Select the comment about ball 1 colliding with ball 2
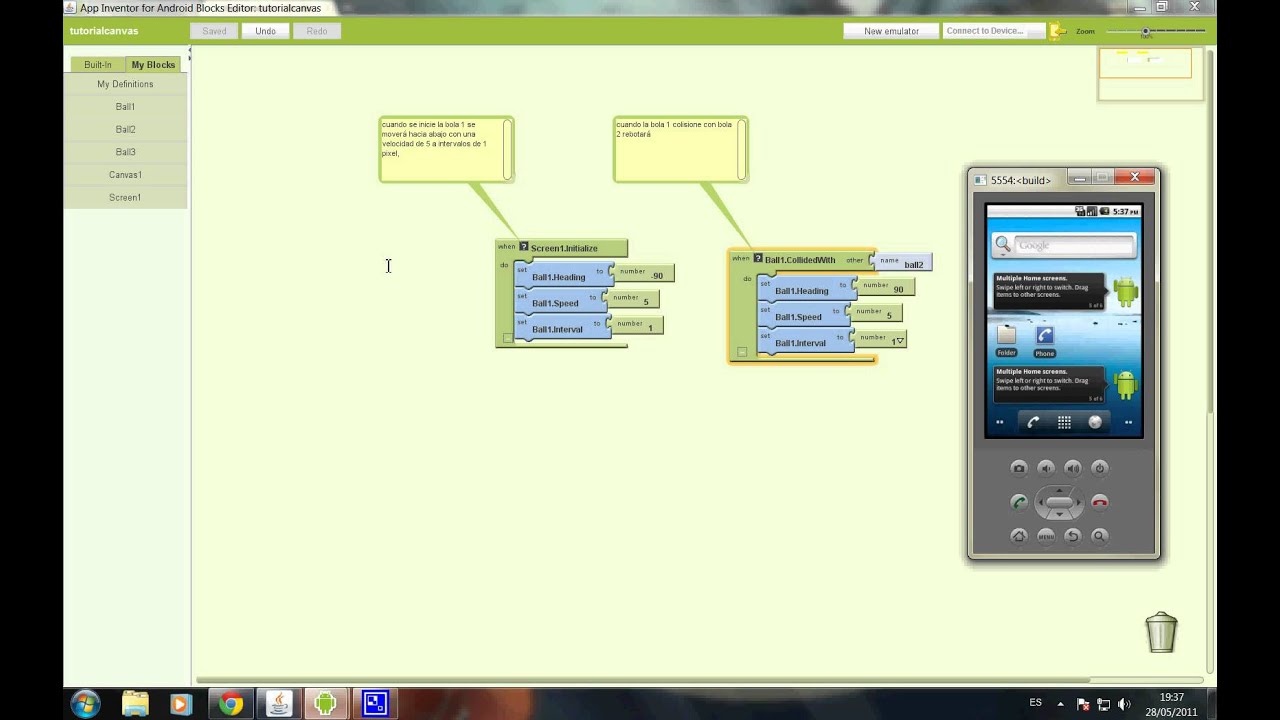Viewport: 1280px width, 720px height. 680,149
